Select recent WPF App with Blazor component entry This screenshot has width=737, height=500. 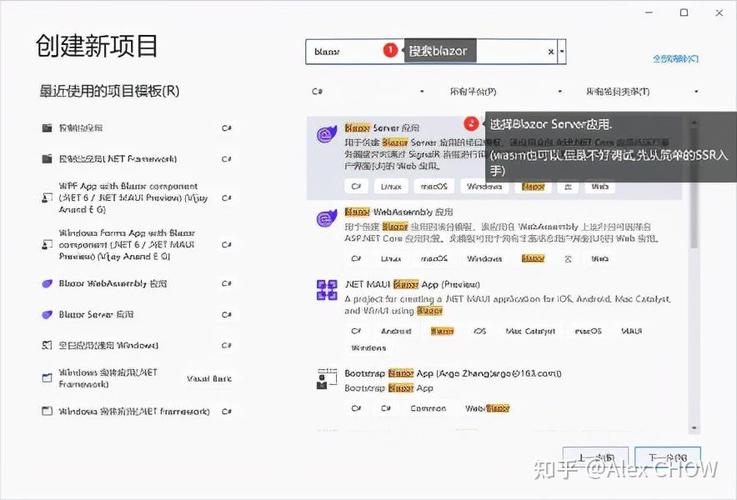coord(137,198)
